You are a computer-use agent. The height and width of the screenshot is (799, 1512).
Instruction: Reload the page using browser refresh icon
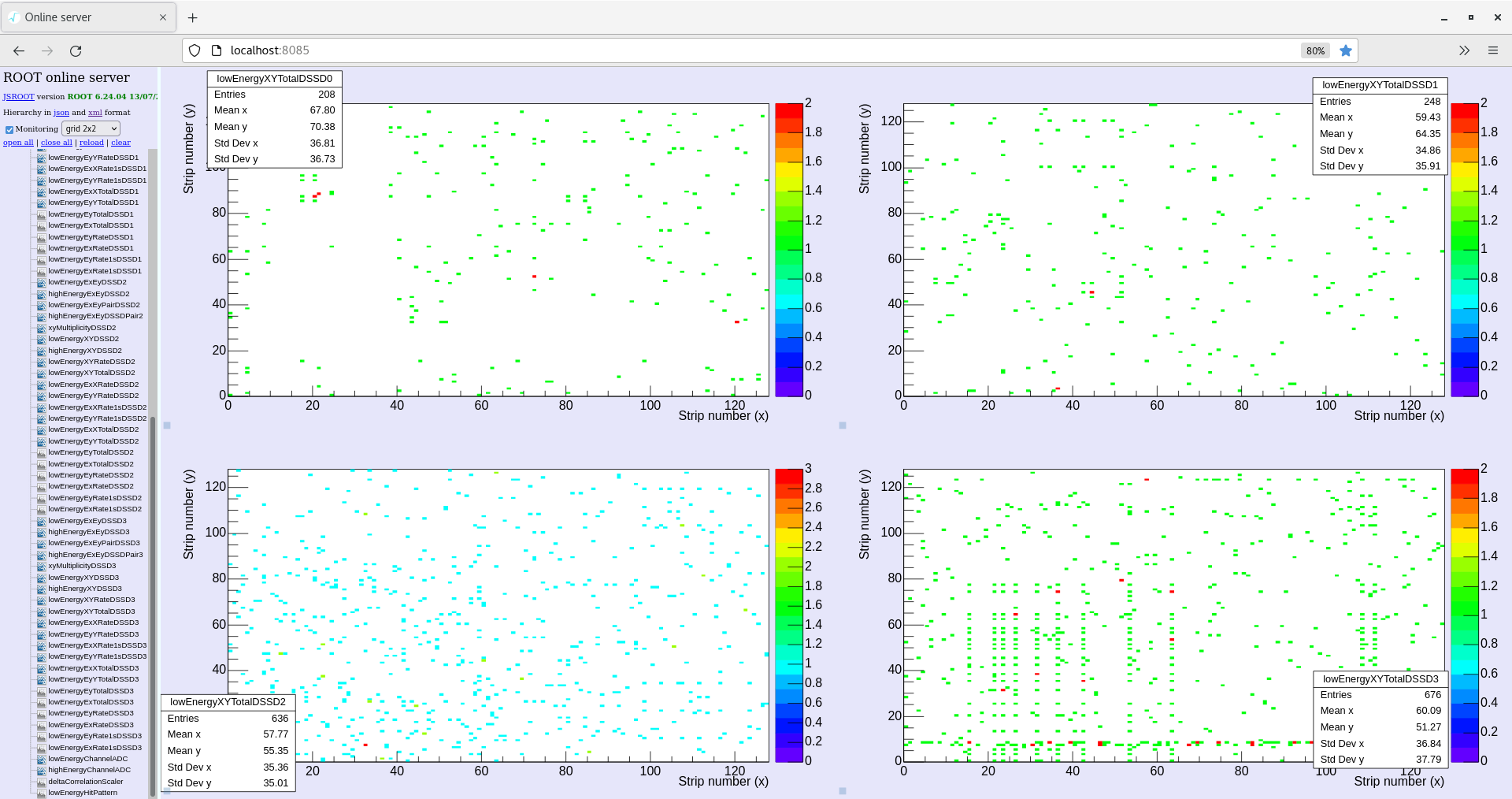pyautogui.click(x=76, y=50)
